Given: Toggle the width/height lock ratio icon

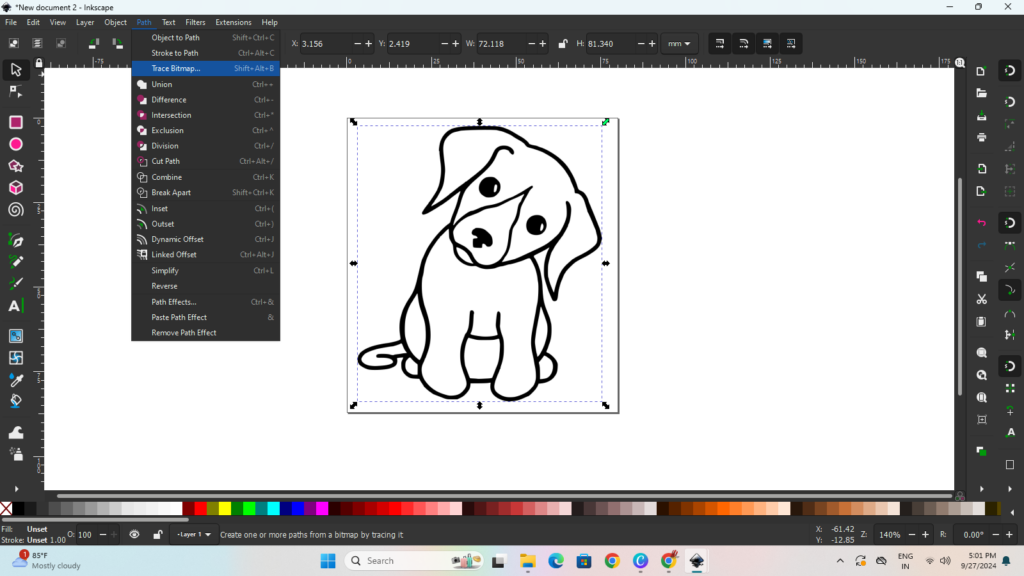Looking at the screenshot, I should click(563, 44).
